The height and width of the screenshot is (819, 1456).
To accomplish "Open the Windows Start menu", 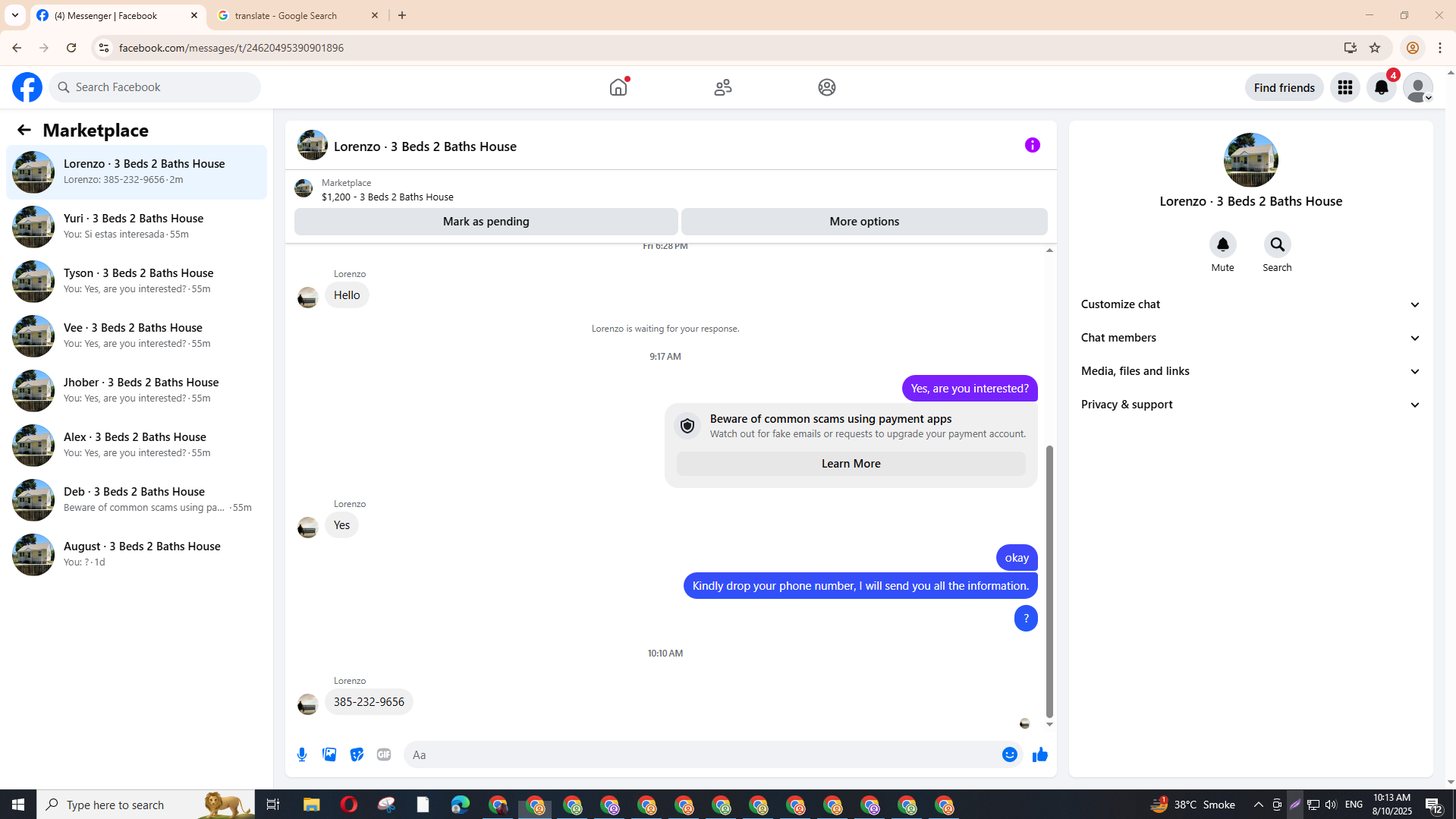I will pyautogui.click(x=18, y=805).
